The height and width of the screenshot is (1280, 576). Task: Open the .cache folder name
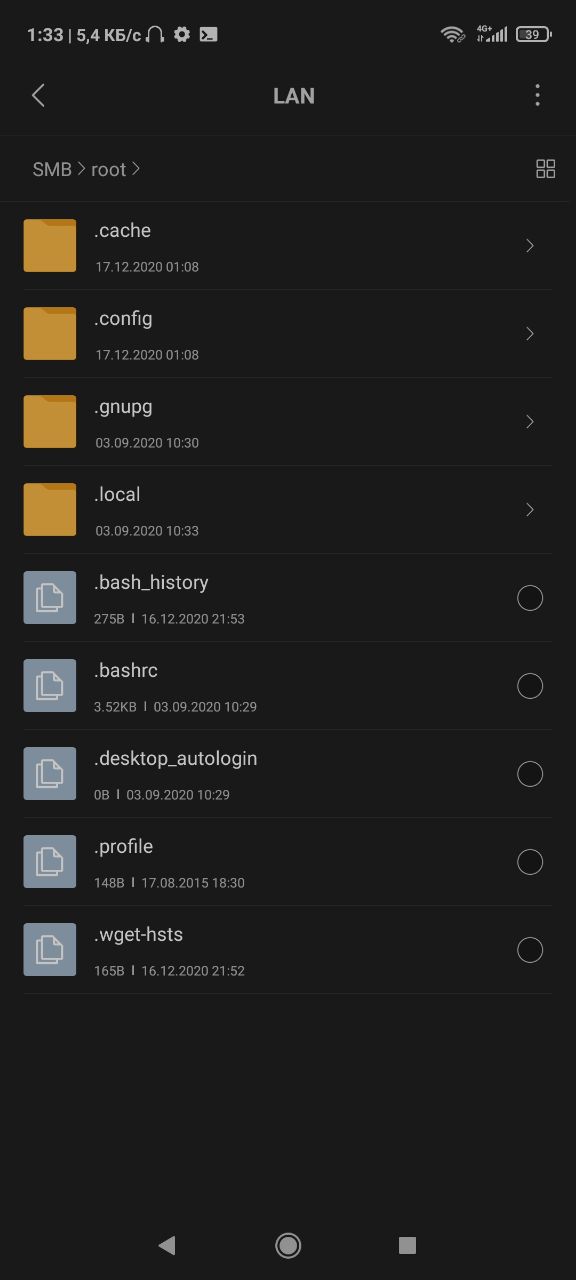(x=123, y=231)
